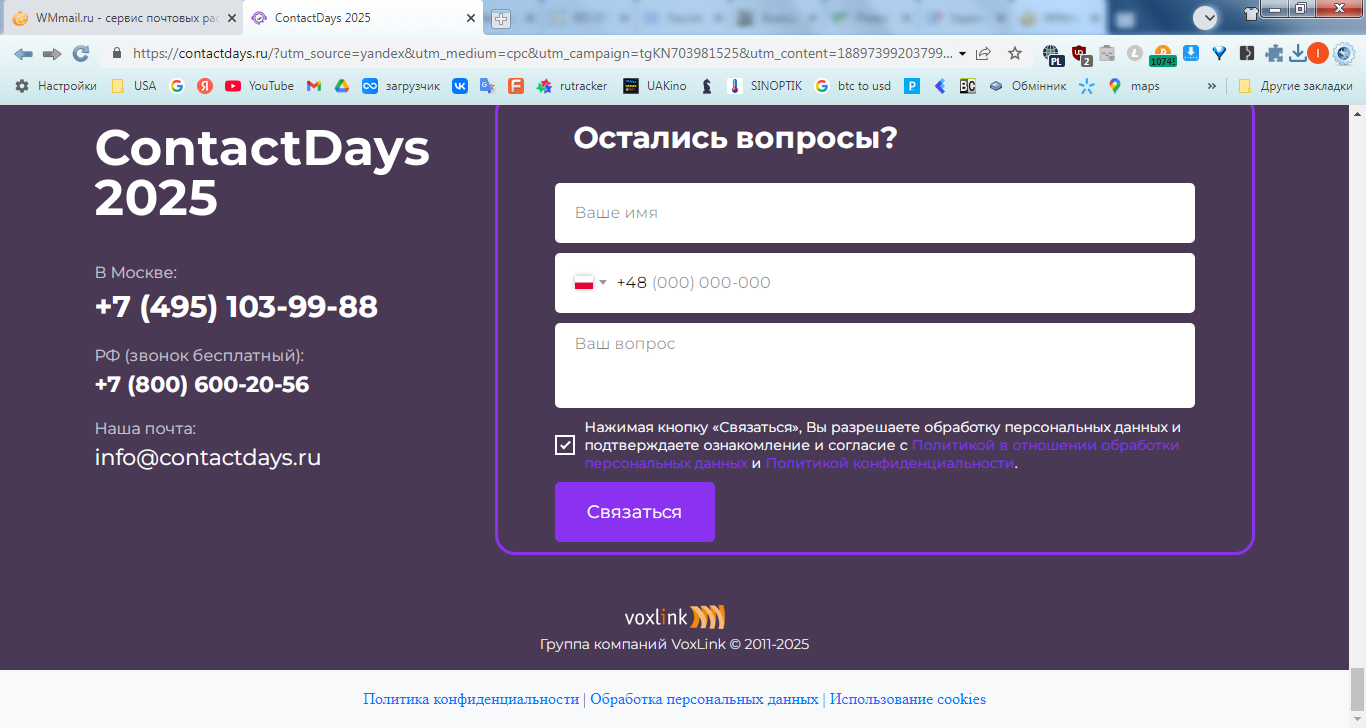1366x728 pixels.
Task: Open the blue funnel extension icon
Action: click(1219, 54)
